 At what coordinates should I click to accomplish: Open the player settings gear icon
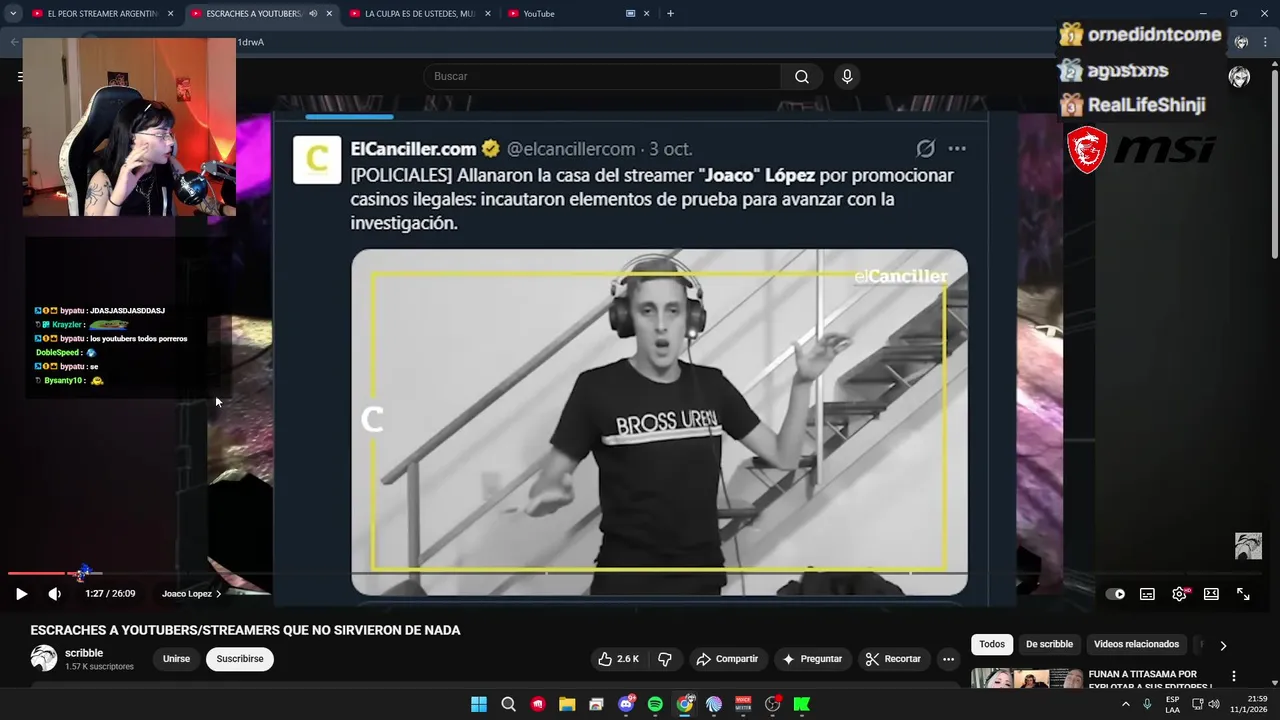click(1179, 594)
